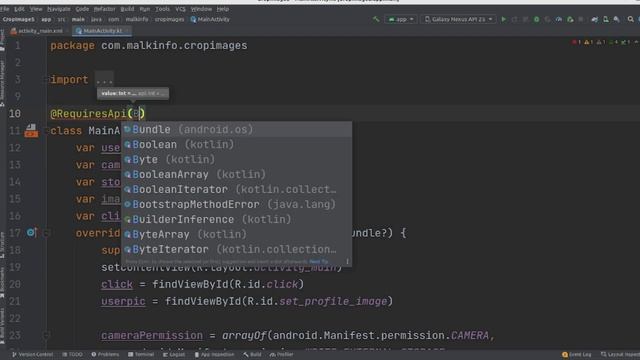Click the Search Everywhere magnifier icon
The width and height of the screenshot is (640, 360).
(x=631, y=19)
